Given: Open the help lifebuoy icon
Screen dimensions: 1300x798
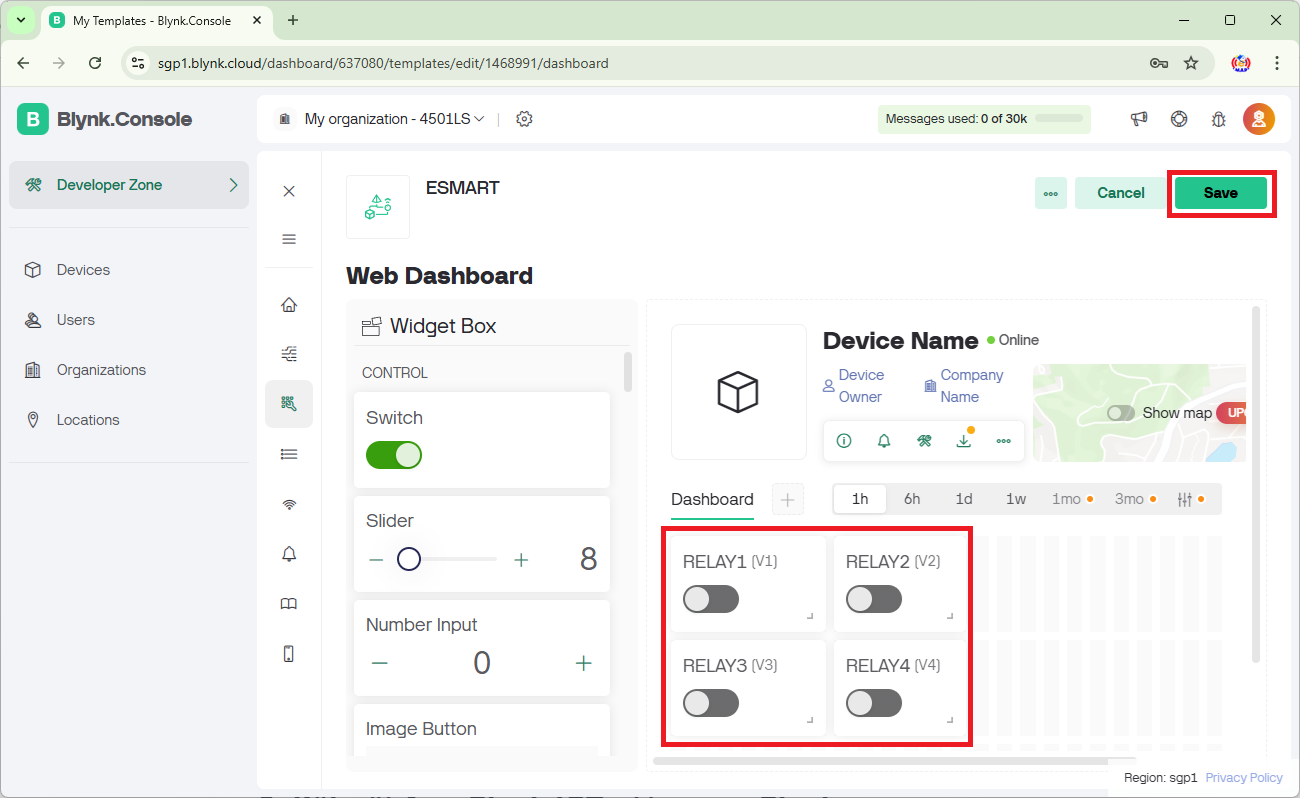Looking at the screenshot, I should (1179, 119).
